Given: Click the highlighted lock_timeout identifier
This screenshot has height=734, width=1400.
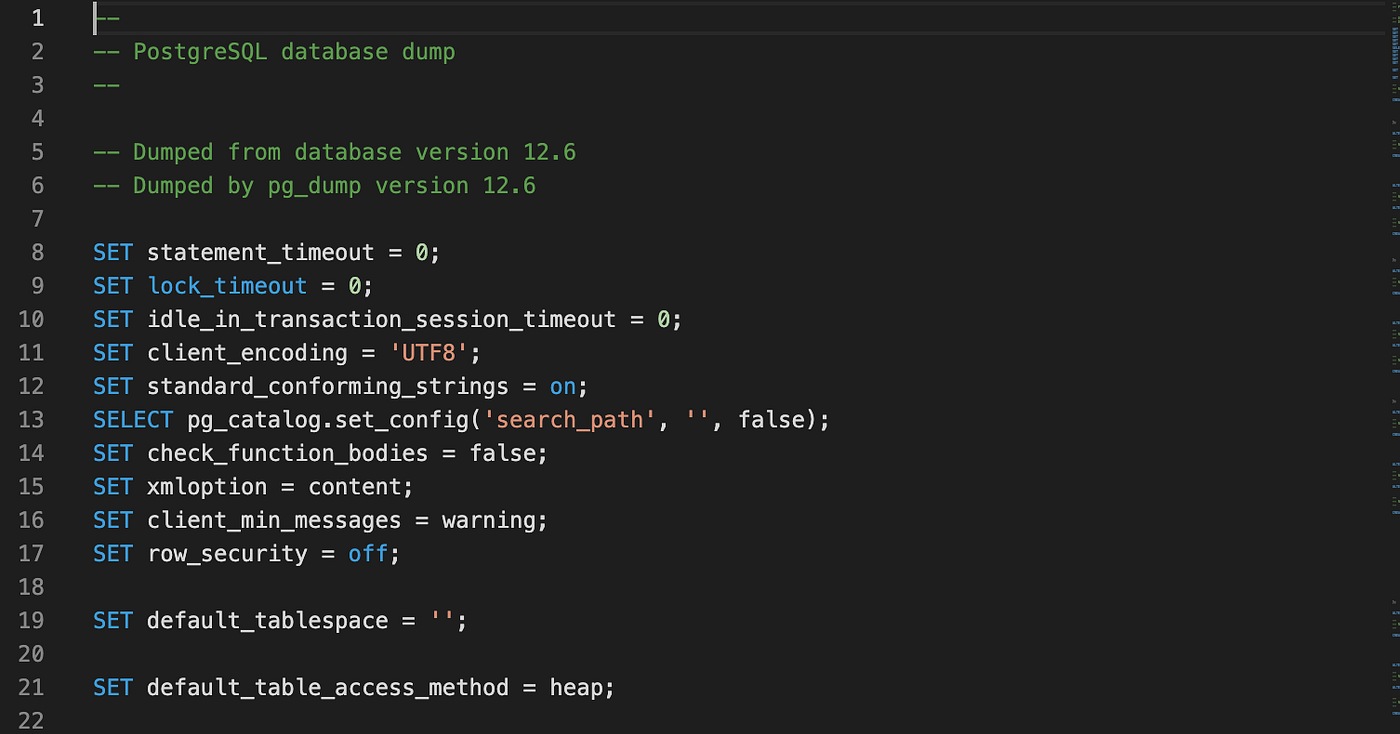Looking at the screenshot, I should pos(227,286).
